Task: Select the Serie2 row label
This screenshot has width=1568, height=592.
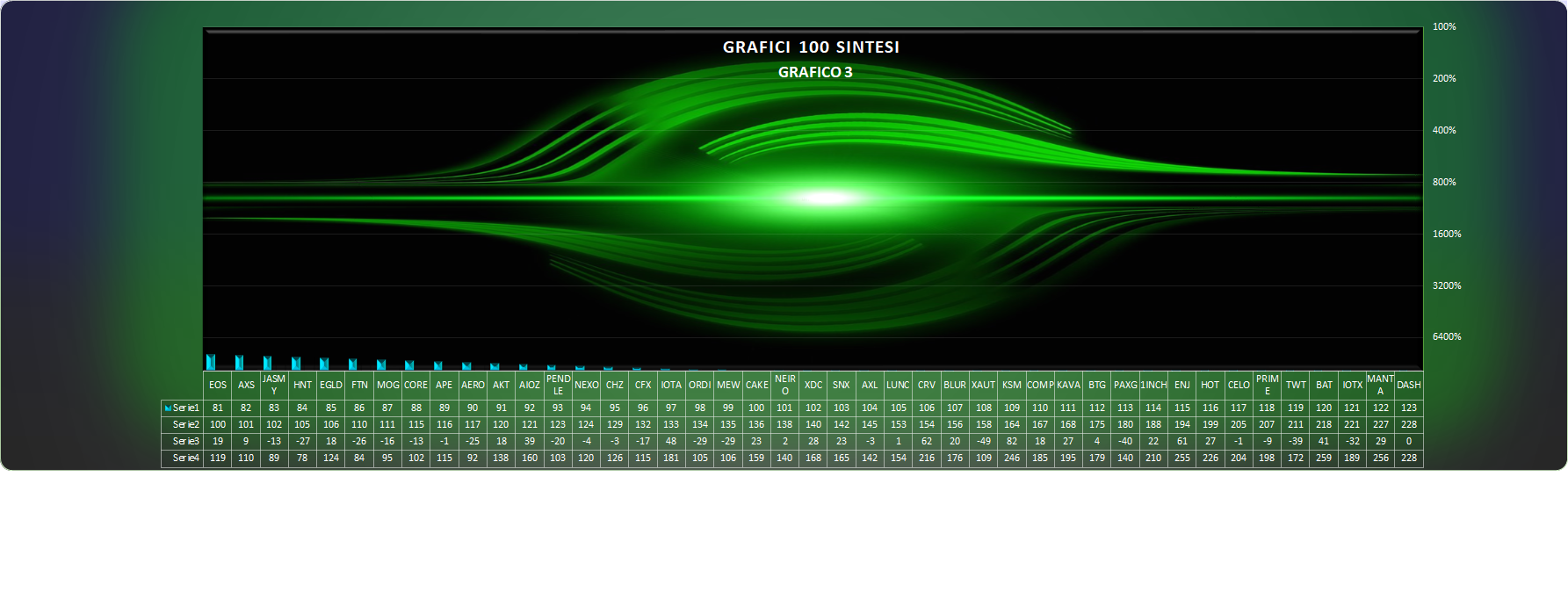Action: (x=185, y=424)
